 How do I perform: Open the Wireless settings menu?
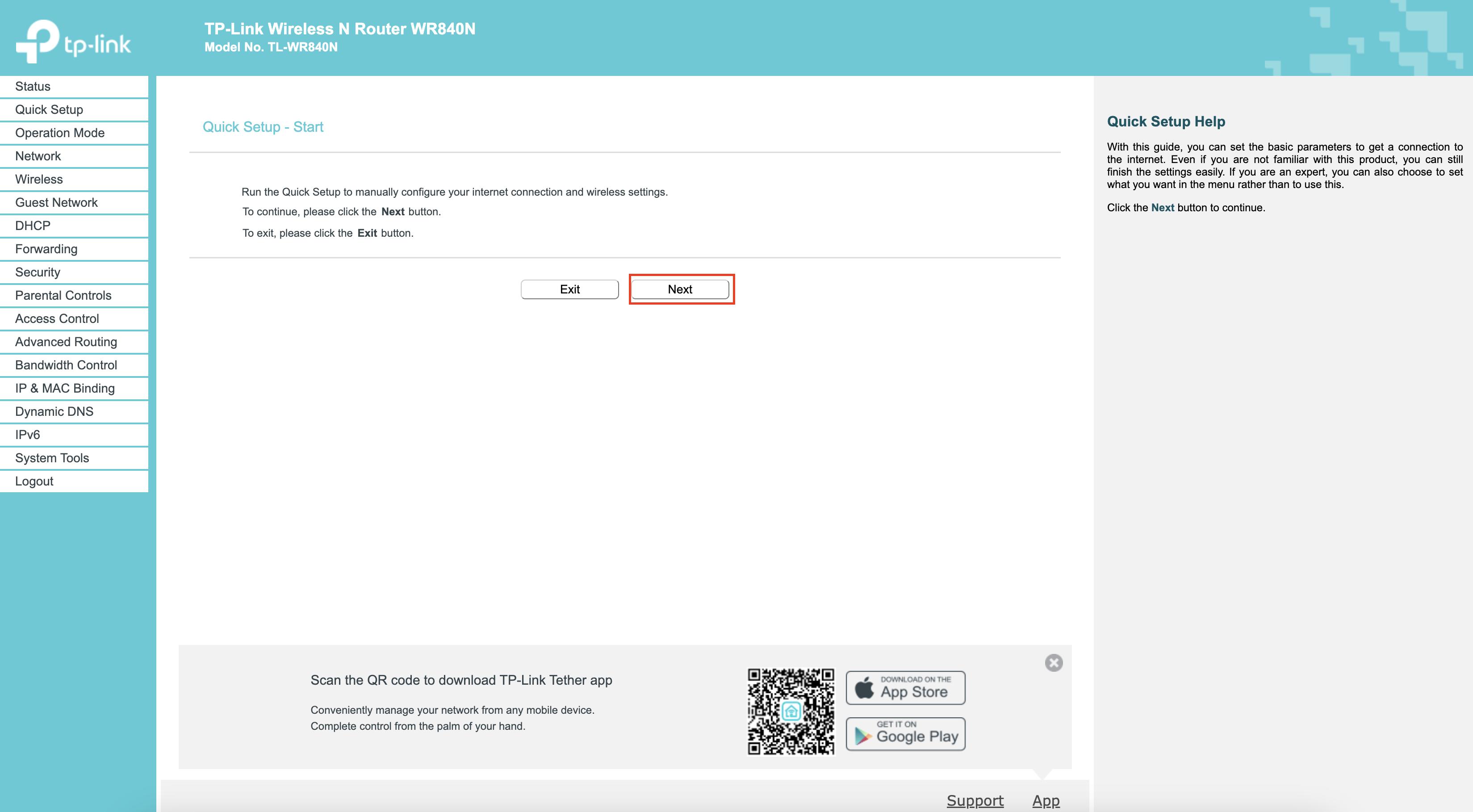[x=74, y=180]
